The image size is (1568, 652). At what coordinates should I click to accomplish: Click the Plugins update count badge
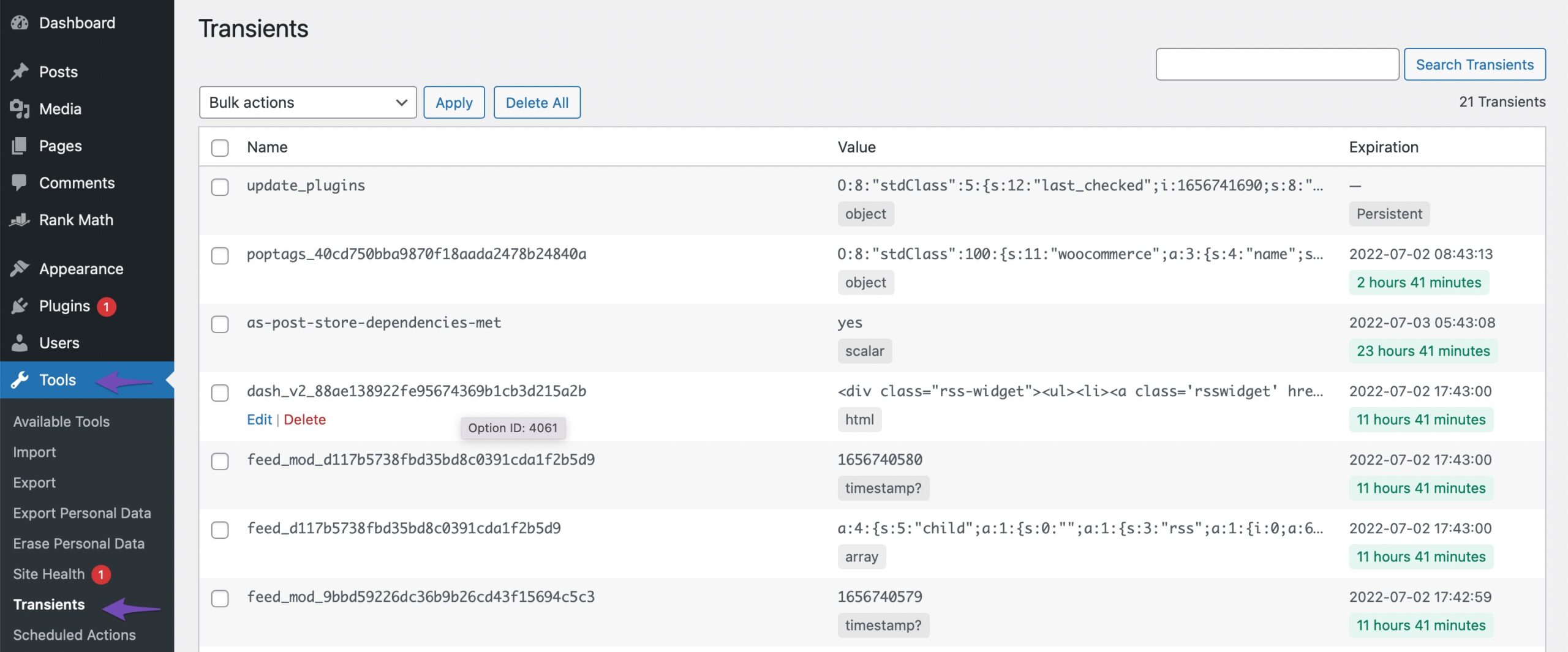(x=107, y=306)
